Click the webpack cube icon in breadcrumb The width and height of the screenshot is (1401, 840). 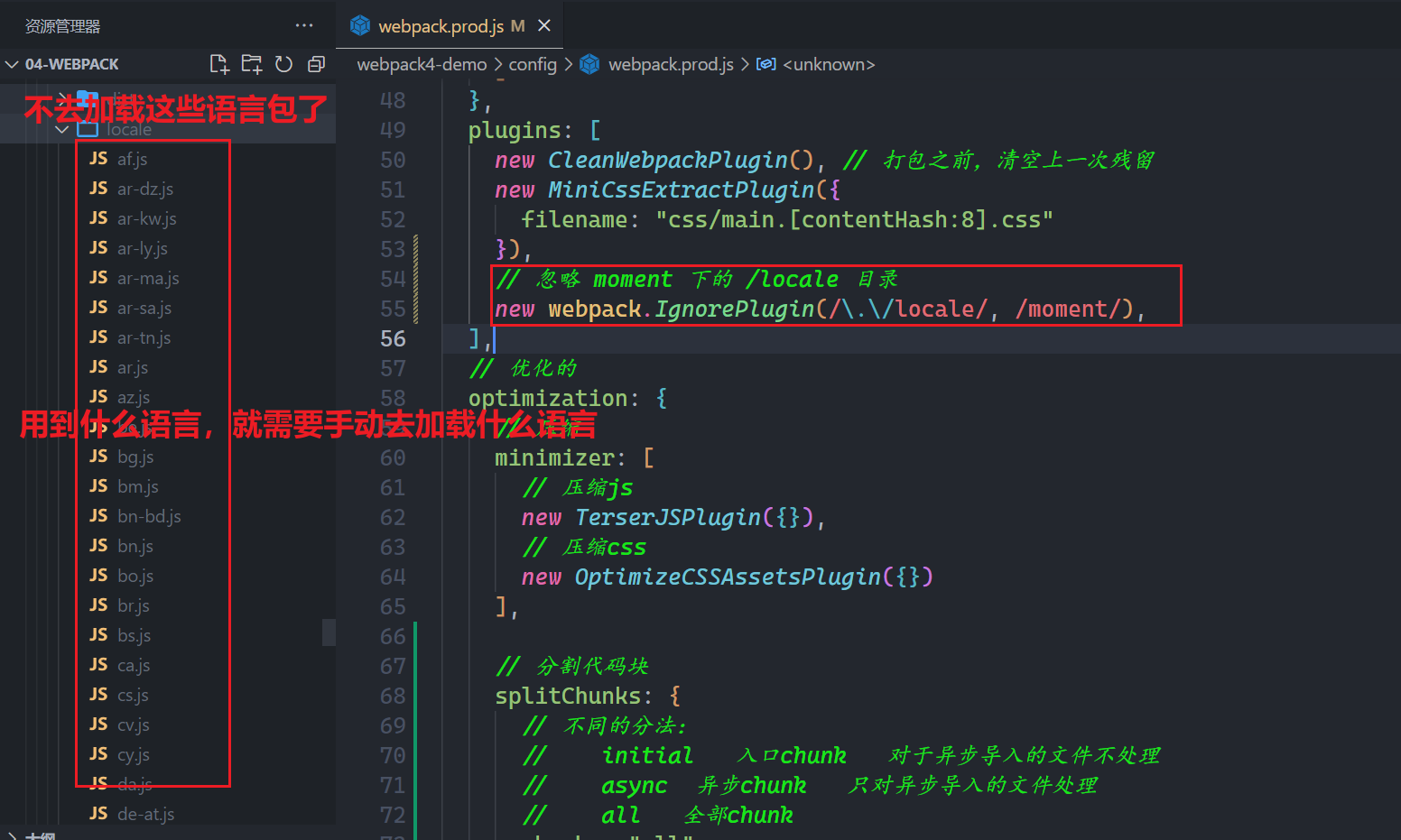589,64
